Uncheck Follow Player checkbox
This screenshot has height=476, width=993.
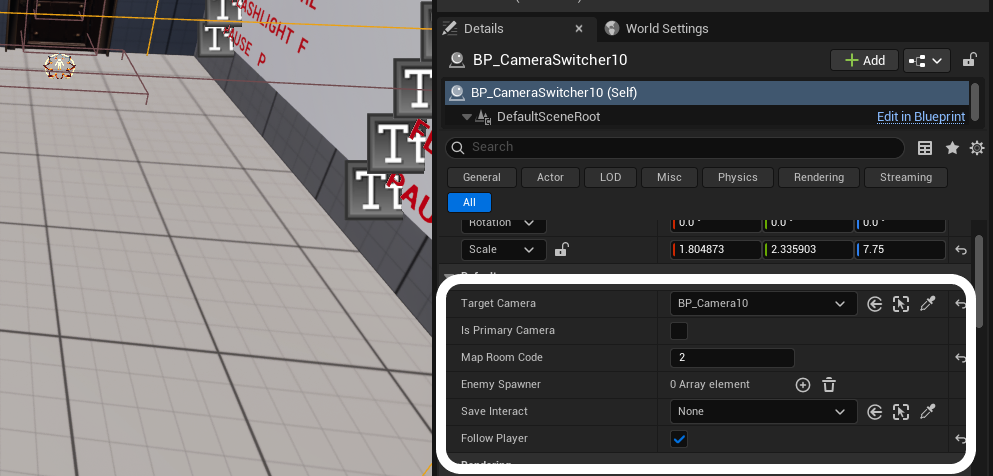pos(679,439)
